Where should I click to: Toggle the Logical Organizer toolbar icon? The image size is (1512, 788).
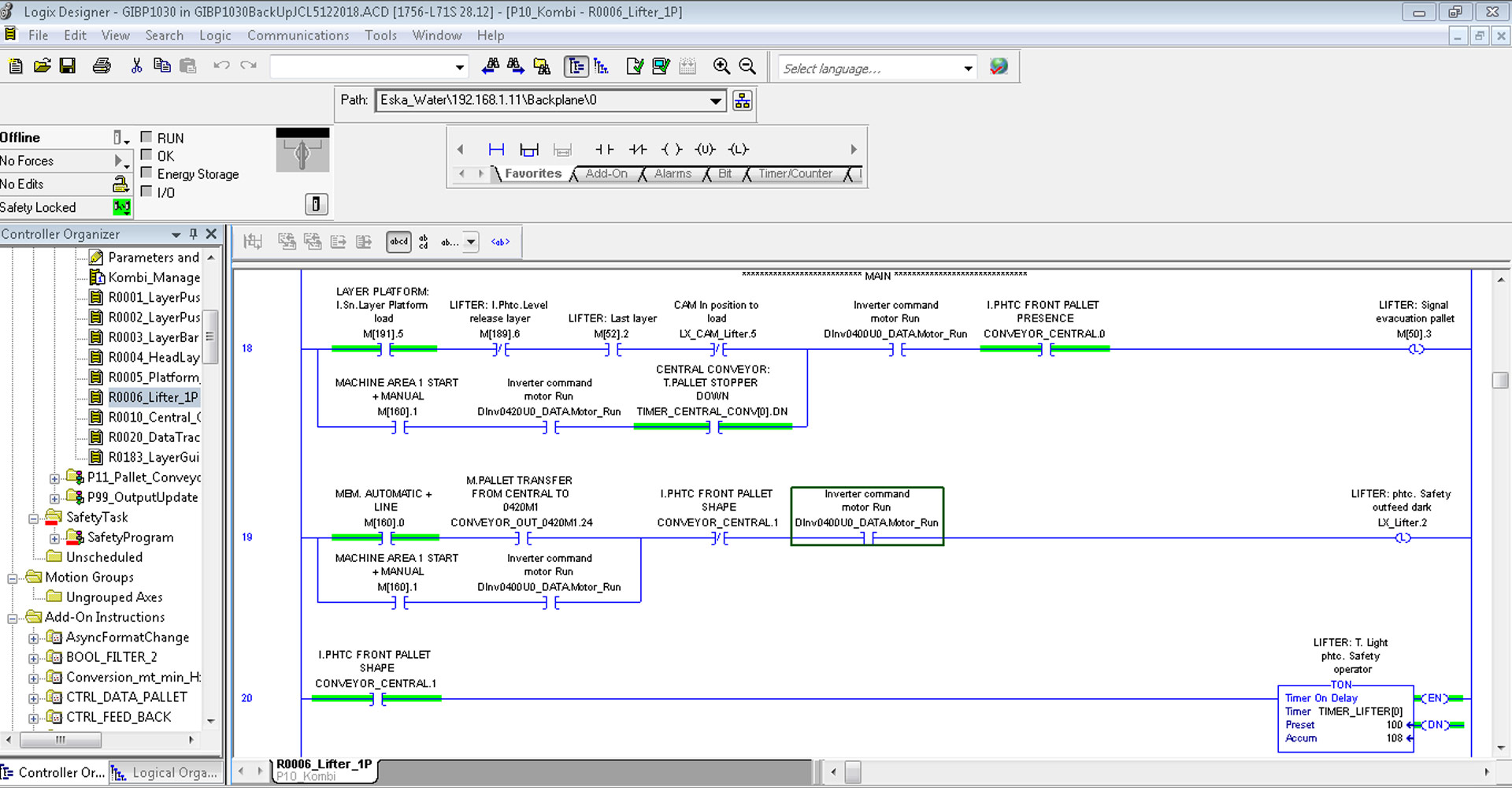click(602, 66)
